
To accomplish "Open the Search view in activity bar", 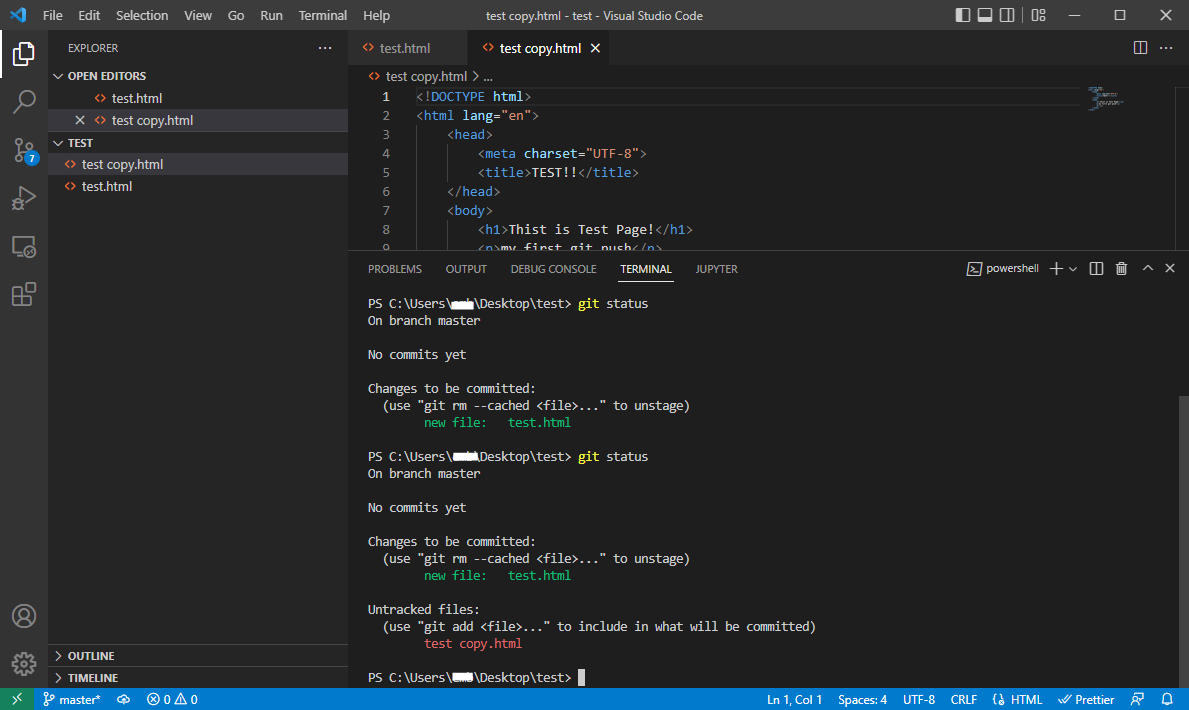I will (24, 101).
